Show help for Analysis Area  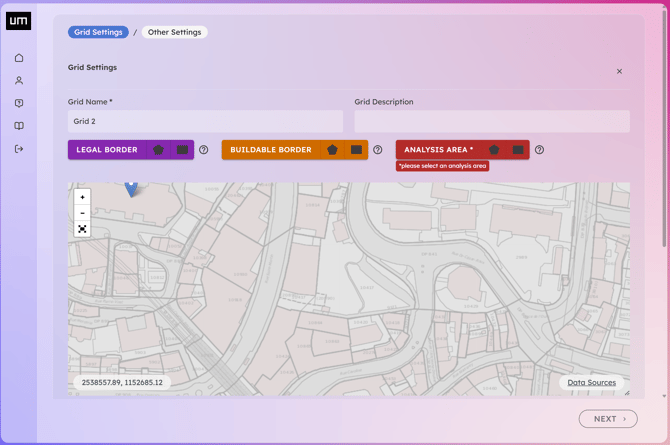539,150
